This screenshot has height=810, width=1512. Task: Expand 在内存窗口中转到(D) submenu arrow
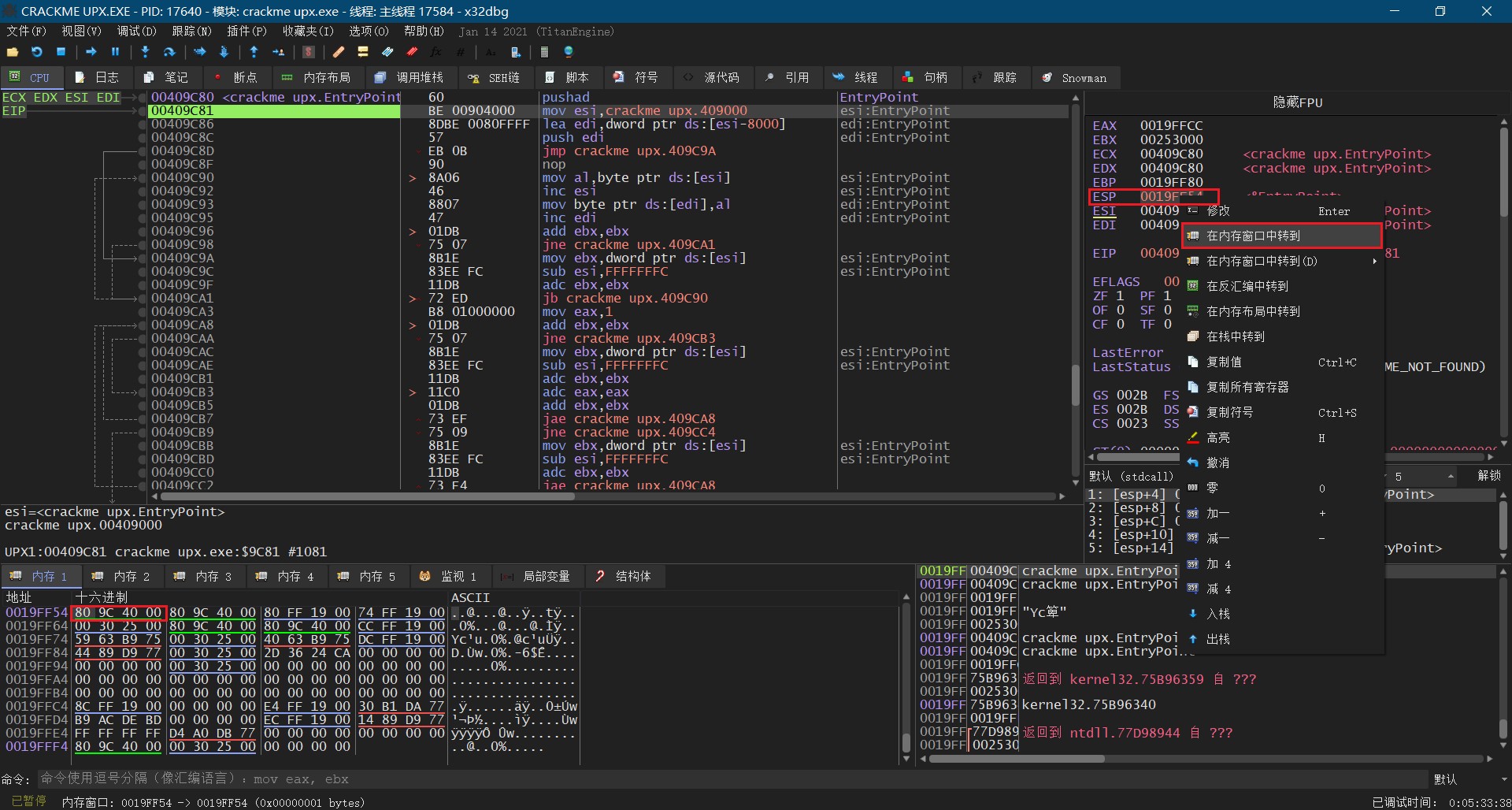1374,262
